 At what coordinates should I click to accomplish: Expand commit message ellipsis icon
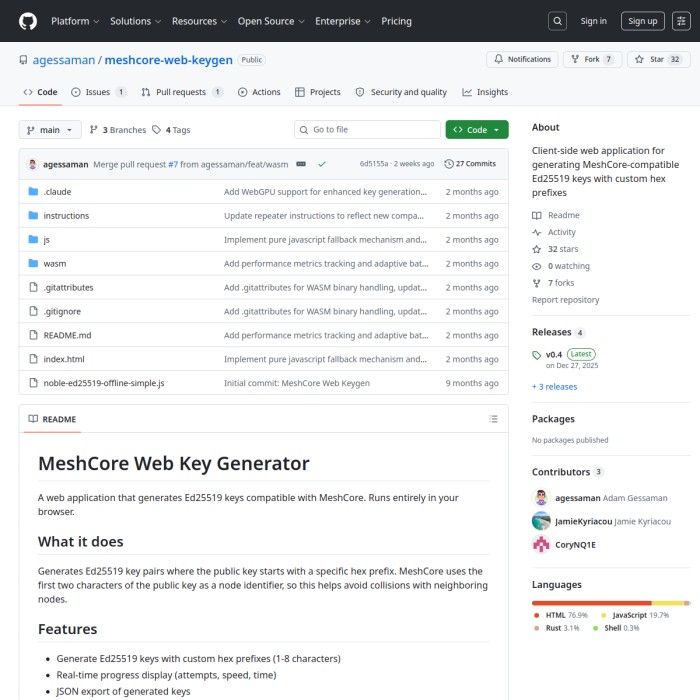coord(301,164)
